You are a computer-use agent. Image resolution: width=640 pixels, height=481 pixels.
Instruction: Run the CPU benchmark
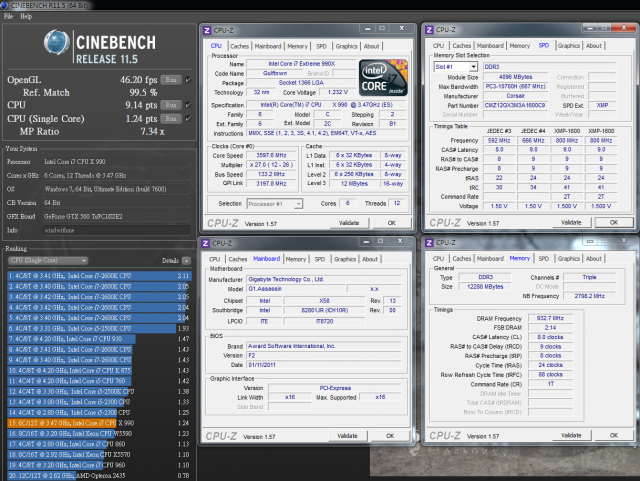coord(171,105)
